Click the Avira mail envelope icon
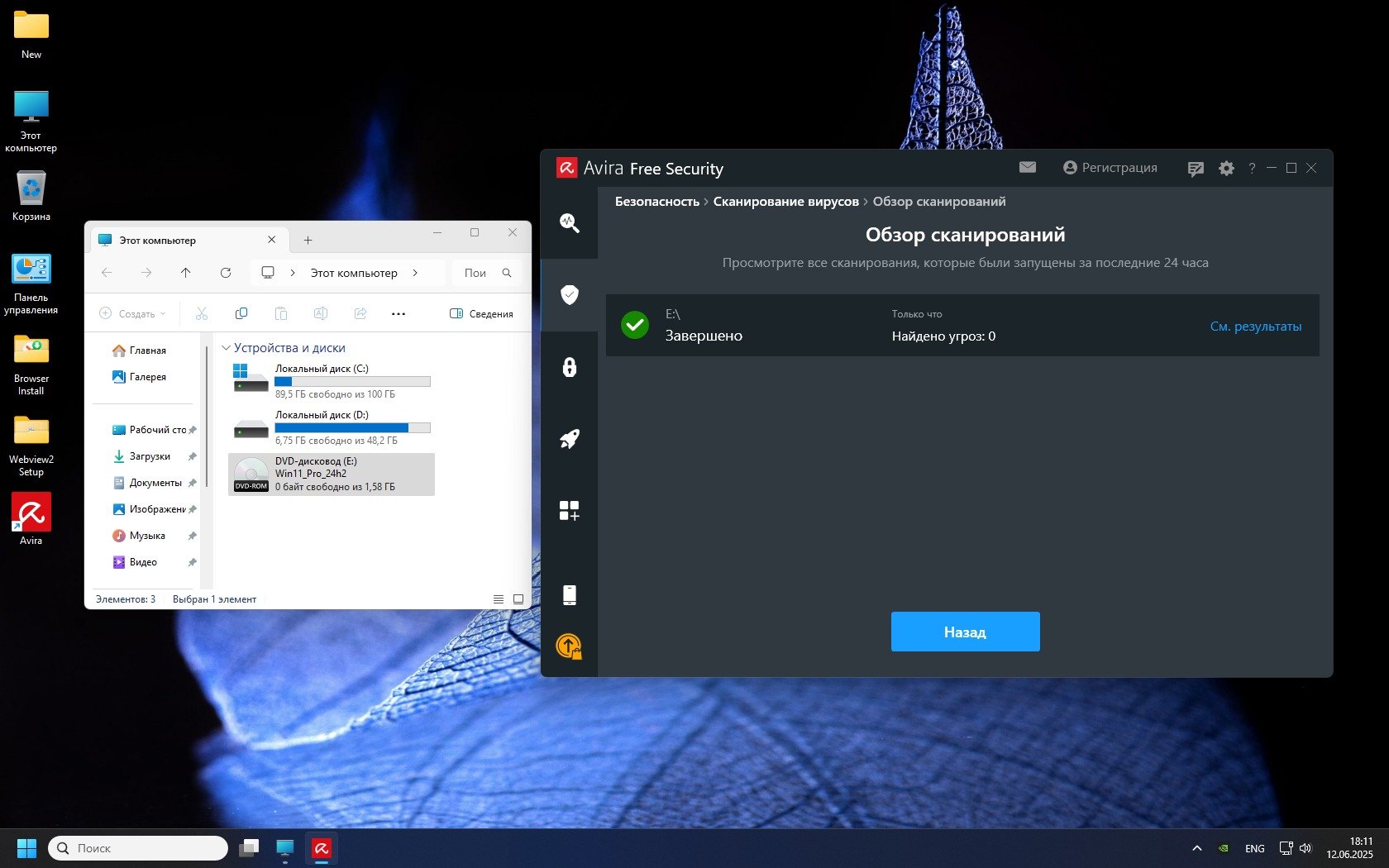1389x868 pixels. pyautogui.click(x=1027, y=168)
